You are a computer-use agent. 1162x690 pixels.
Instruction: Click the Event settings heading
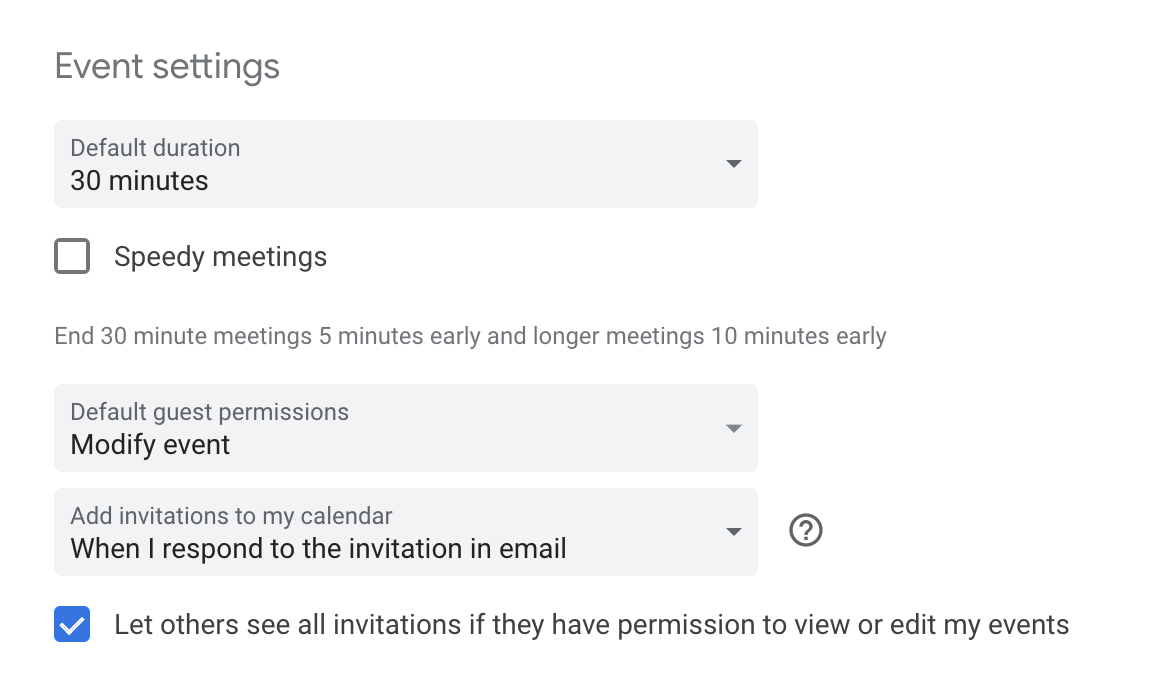point(167,67)
